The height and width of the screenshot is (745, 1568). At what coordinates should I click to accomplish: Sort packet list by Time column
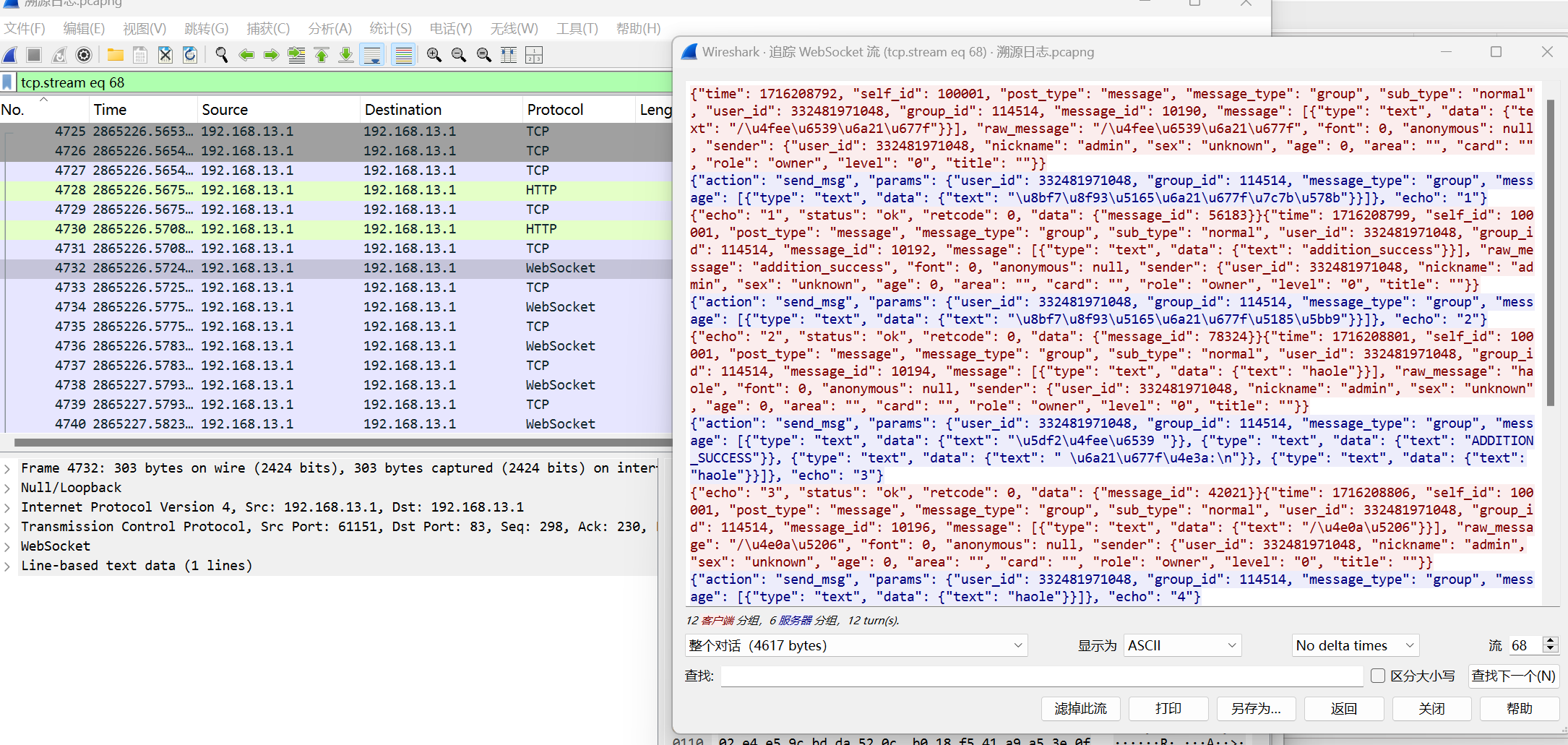click(x=143, y=110)
